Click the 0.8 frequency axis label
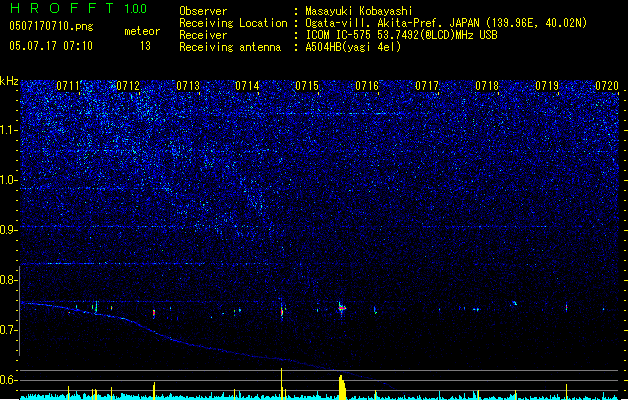 pos(8,280)
